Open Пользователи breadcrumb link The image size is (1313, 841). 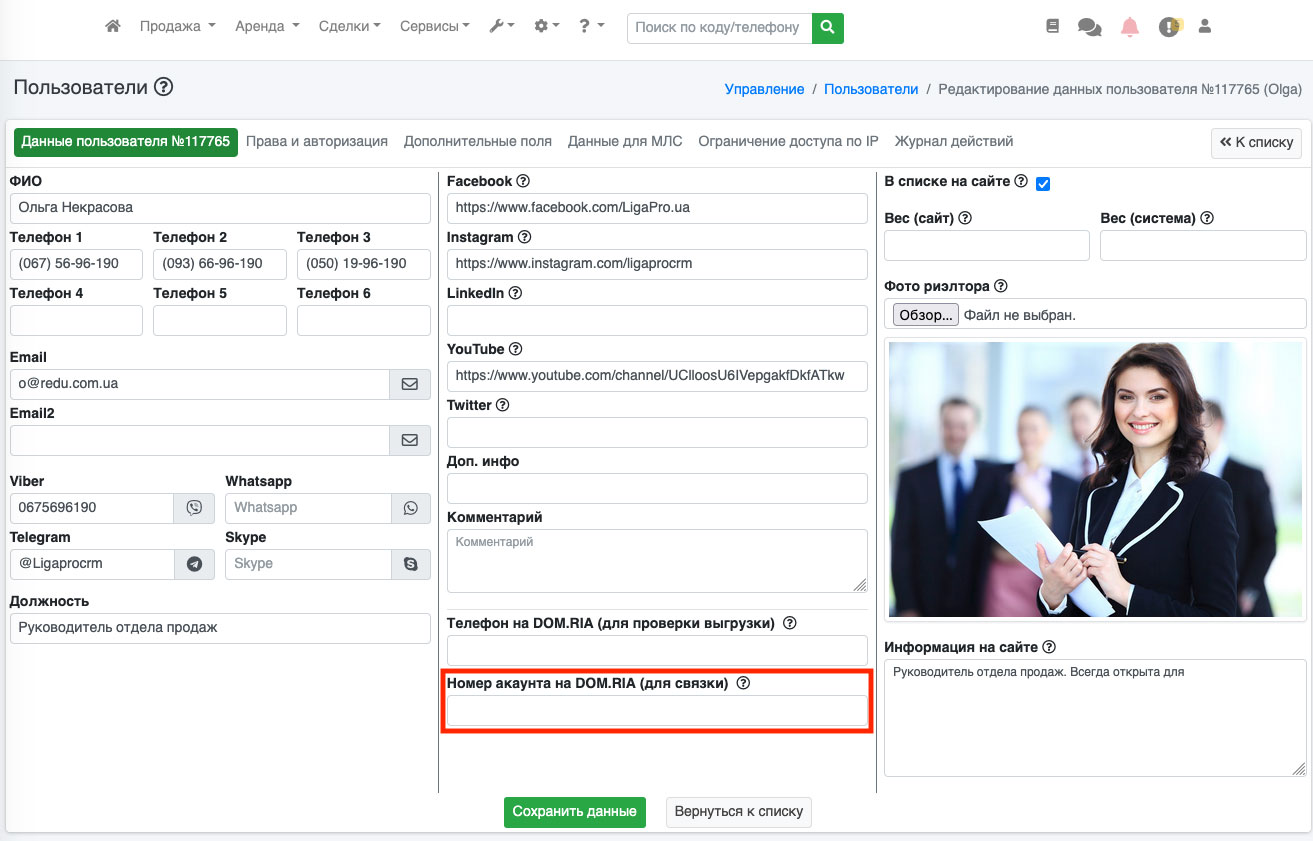click(x=871, y=89)
